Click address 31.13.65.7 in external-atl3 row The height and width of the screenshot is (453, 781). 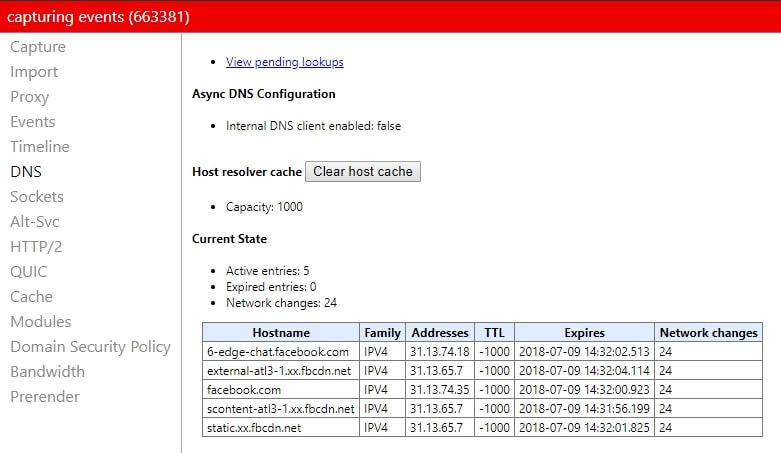[436, 371]
